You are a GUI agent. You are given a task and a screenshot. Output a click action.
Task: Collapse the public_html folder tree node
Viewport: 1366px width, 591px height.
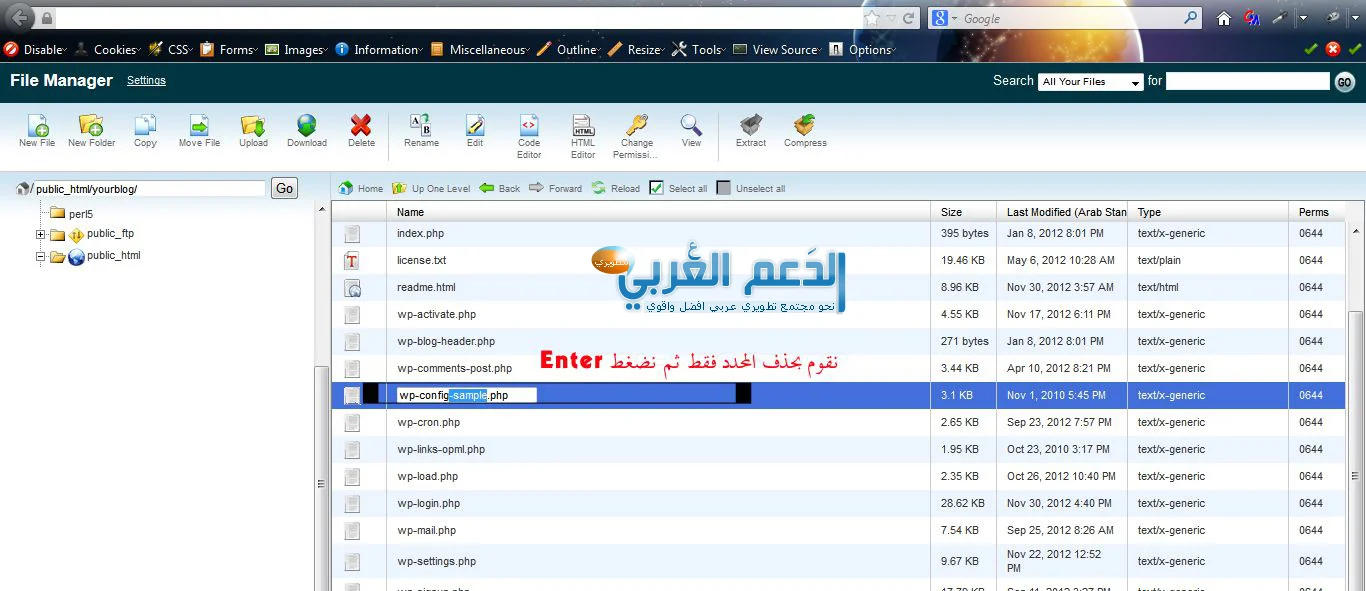(41, 257)
